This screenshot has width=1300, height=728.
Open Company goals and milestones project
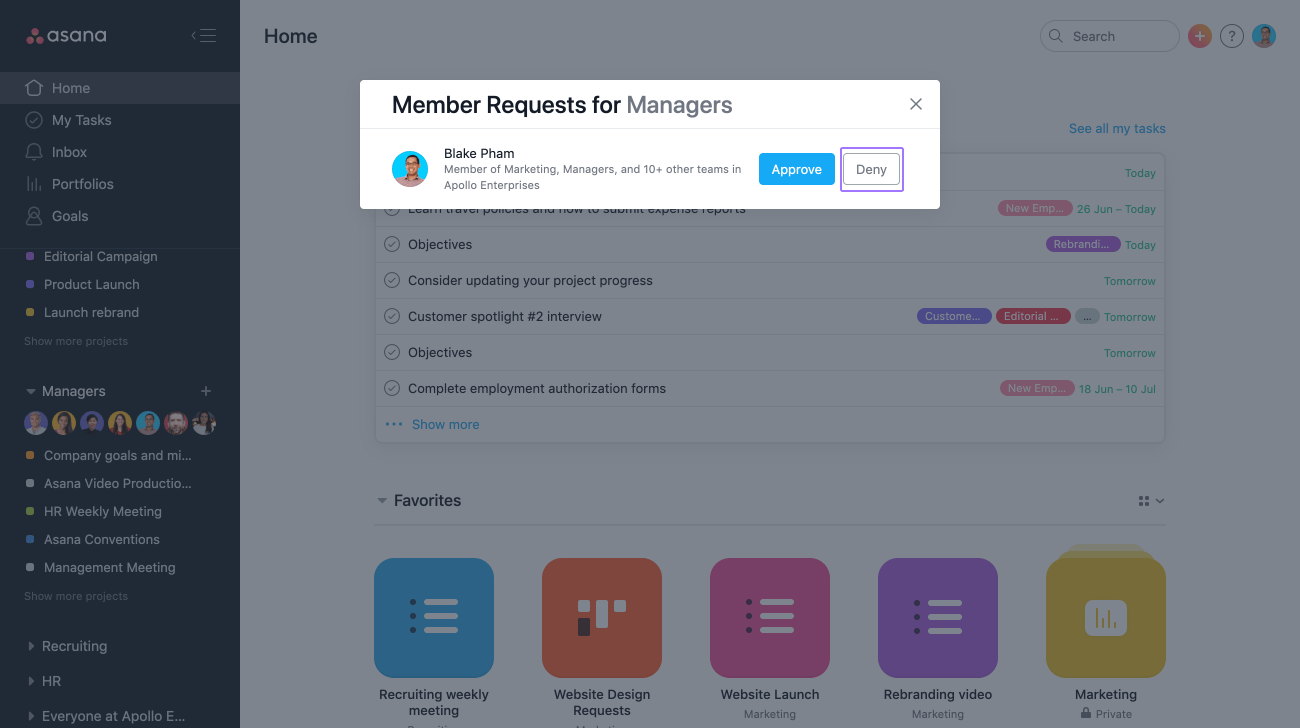(x=120, y=455)
